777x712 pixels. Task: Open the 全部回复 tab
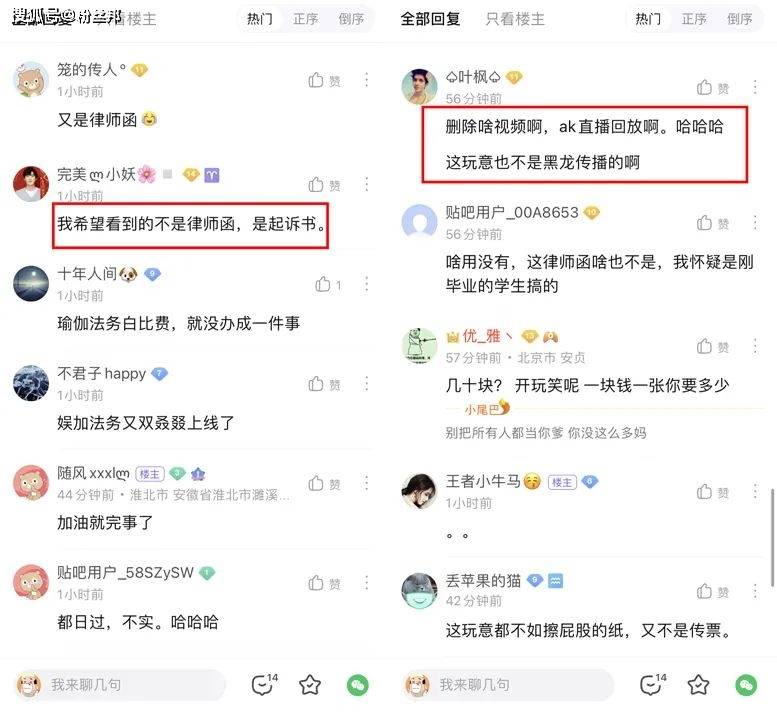[x=430, y=19]
